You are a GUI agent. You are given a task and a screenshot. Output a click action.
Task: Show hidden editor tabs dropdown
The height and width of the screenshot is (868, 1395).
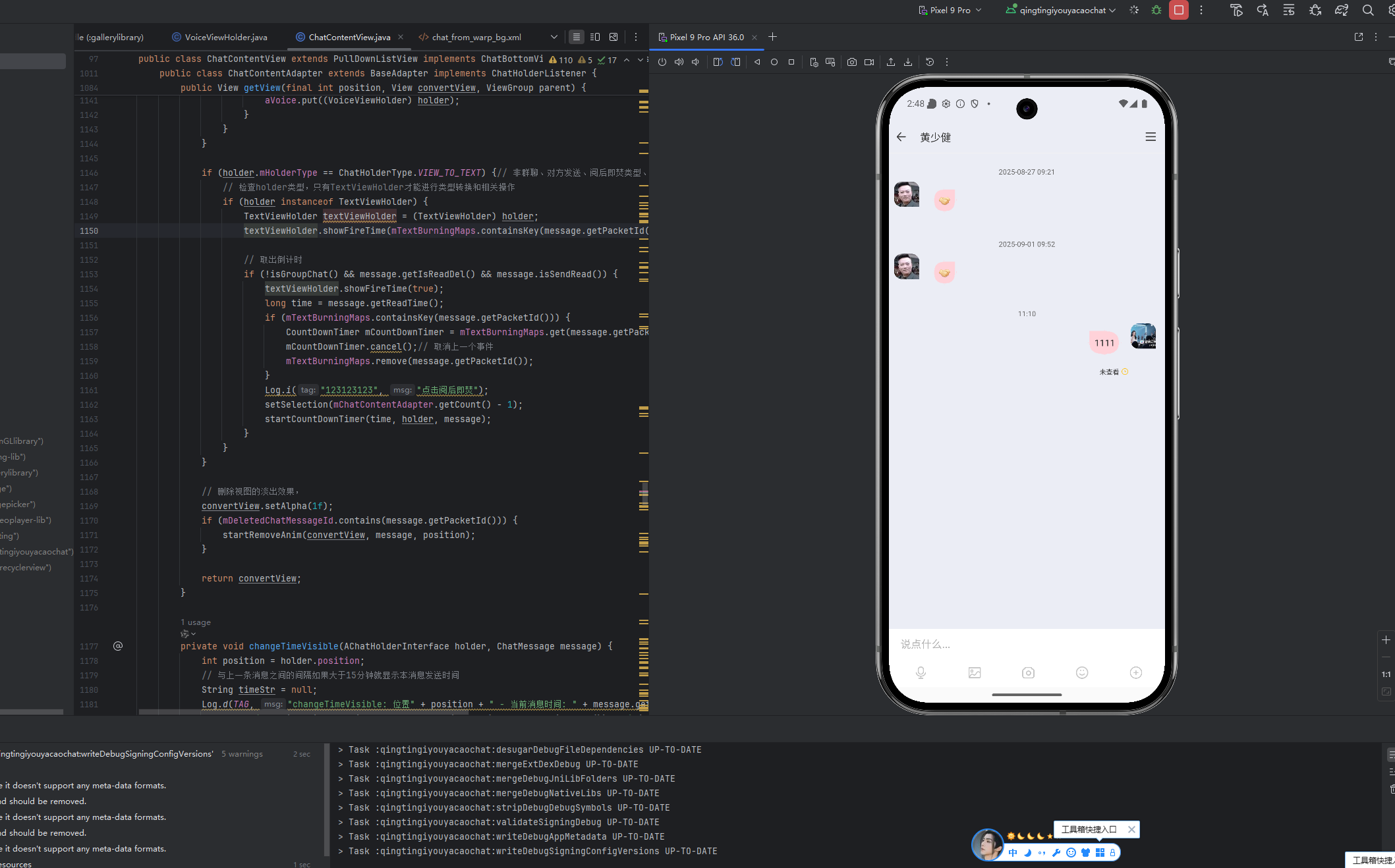554,37
